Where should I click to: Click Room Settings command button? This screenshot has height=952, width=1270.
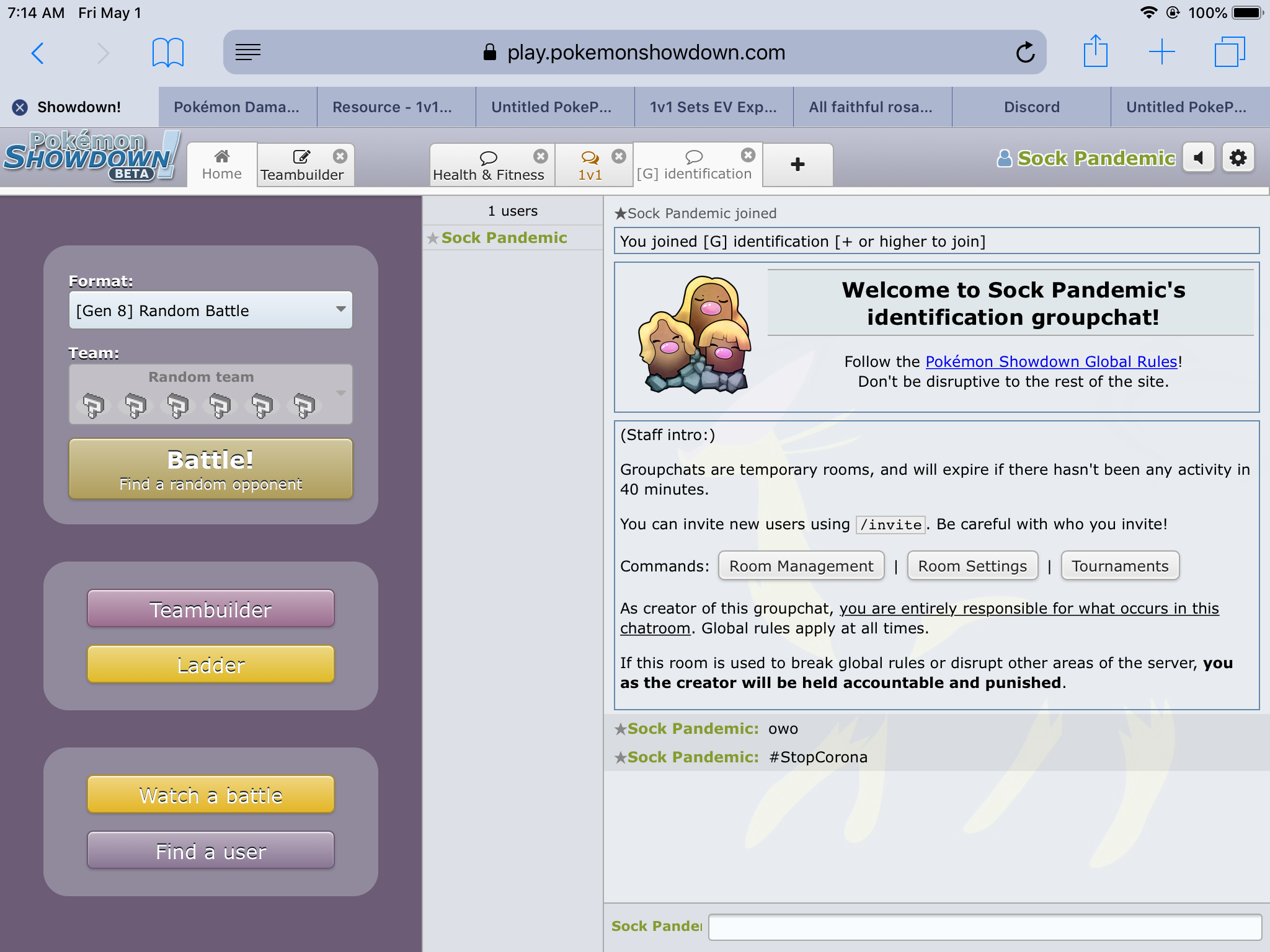(x=972, y=566)
